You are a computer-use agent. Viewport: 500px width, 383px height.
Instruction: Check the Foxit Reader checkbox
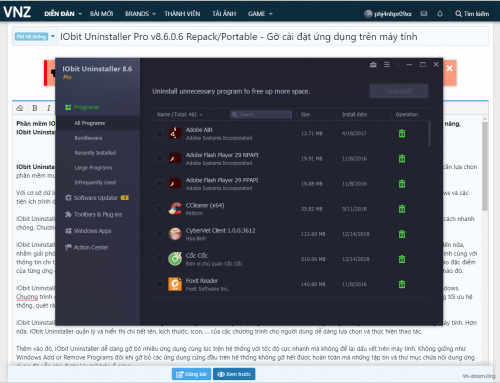(159, 284)
